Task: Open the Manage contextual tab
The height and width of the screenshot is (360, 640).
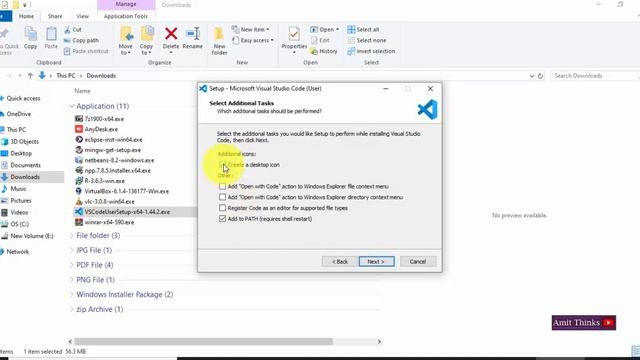Action: pos(126,4)
